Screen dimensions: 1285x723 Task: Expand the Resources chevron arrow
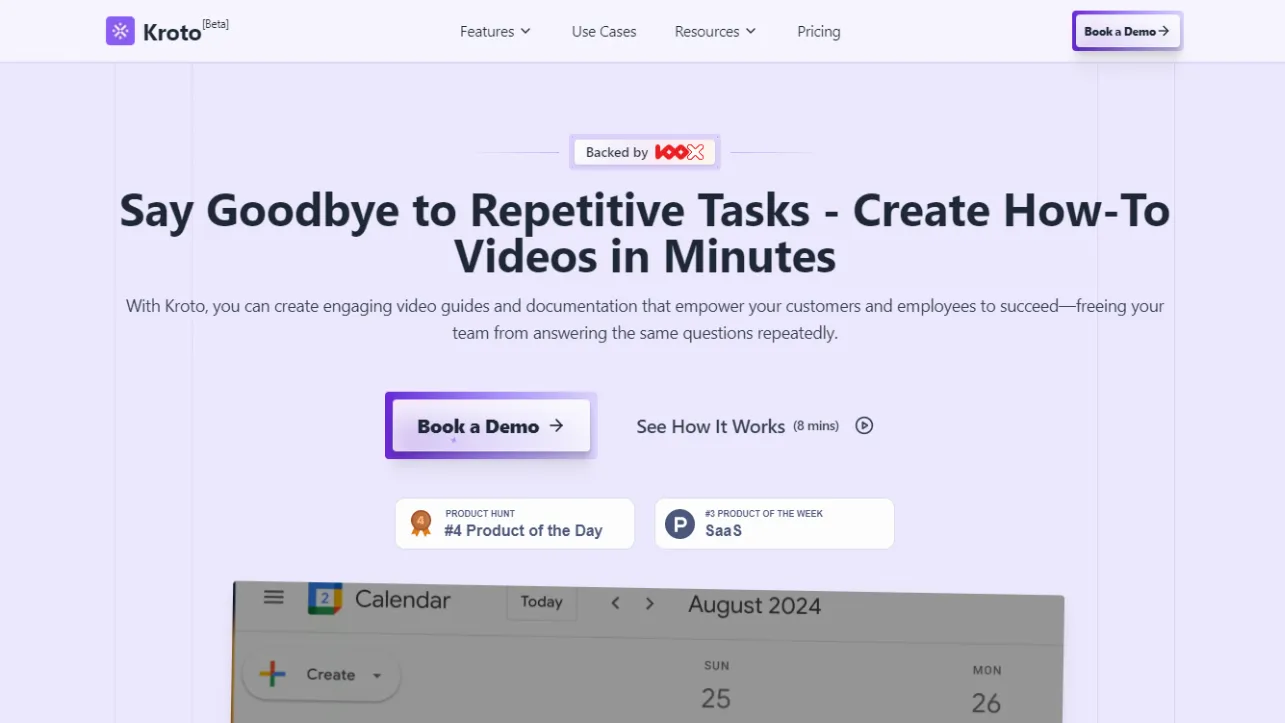click(x=751, y=32)
